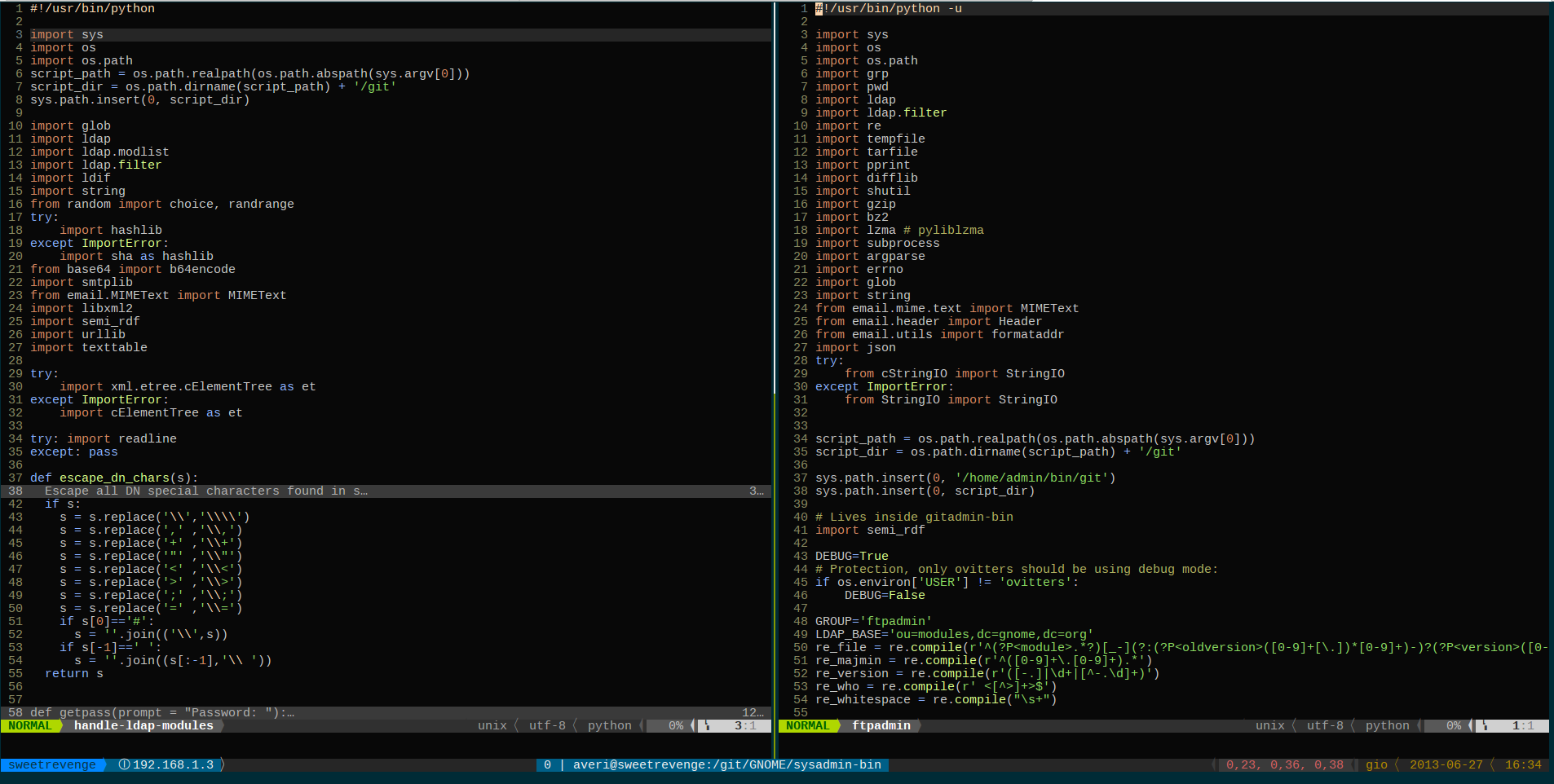This screenshot has height=784, width=1554.
Task: Click 'import shutil' line in right pane
Action: 863,191
